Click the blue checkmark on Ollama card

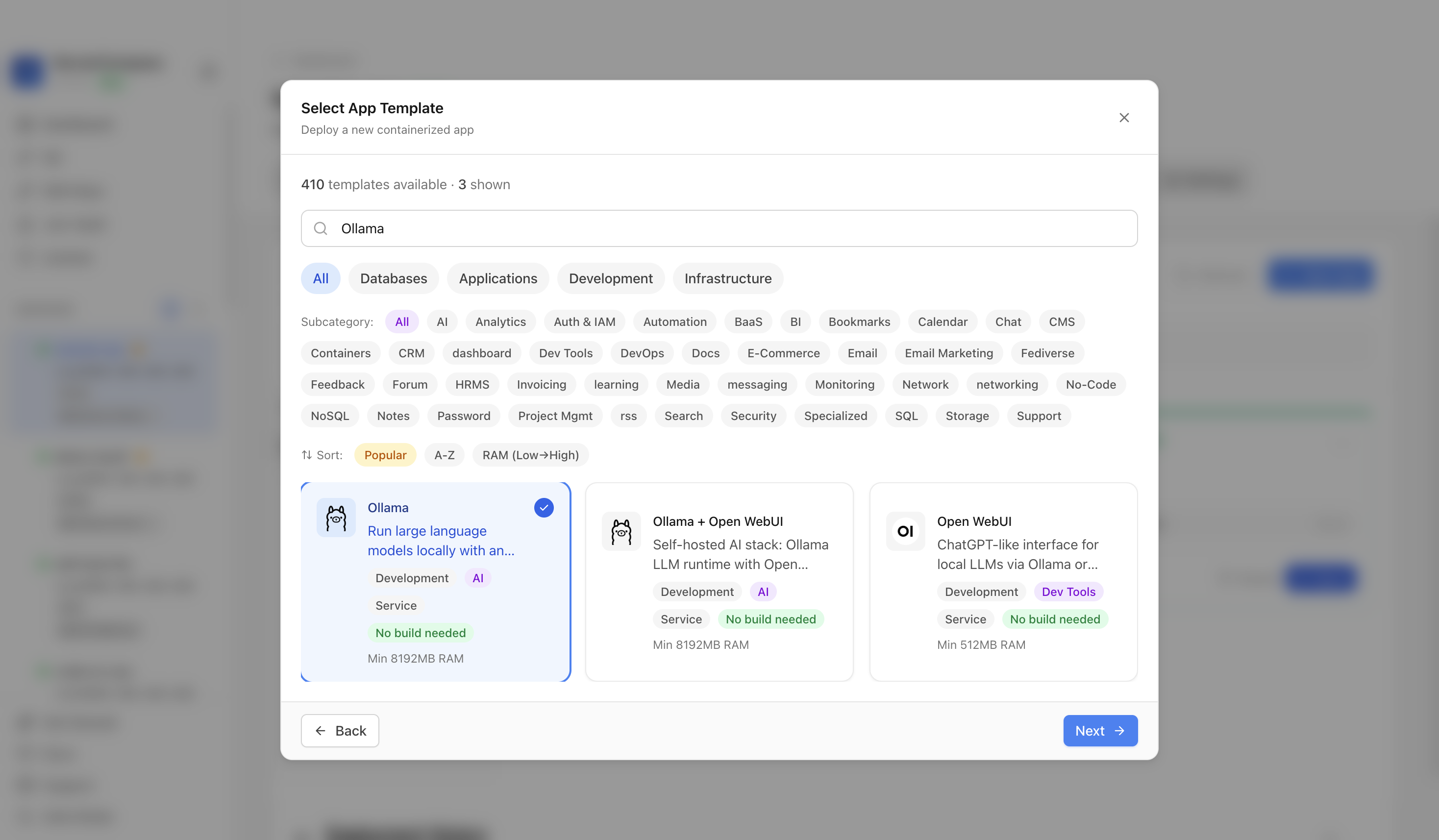[544, 508]
